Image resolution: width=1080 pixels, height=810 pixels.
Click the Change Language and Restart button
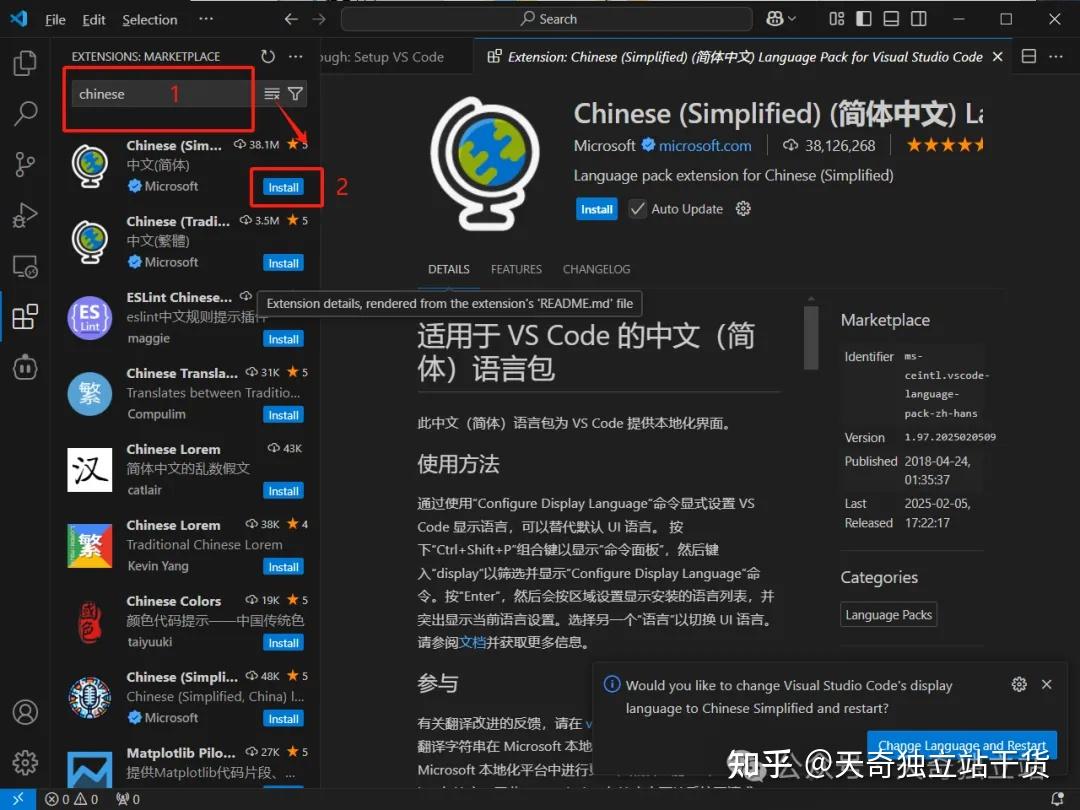tap(962, 745)
